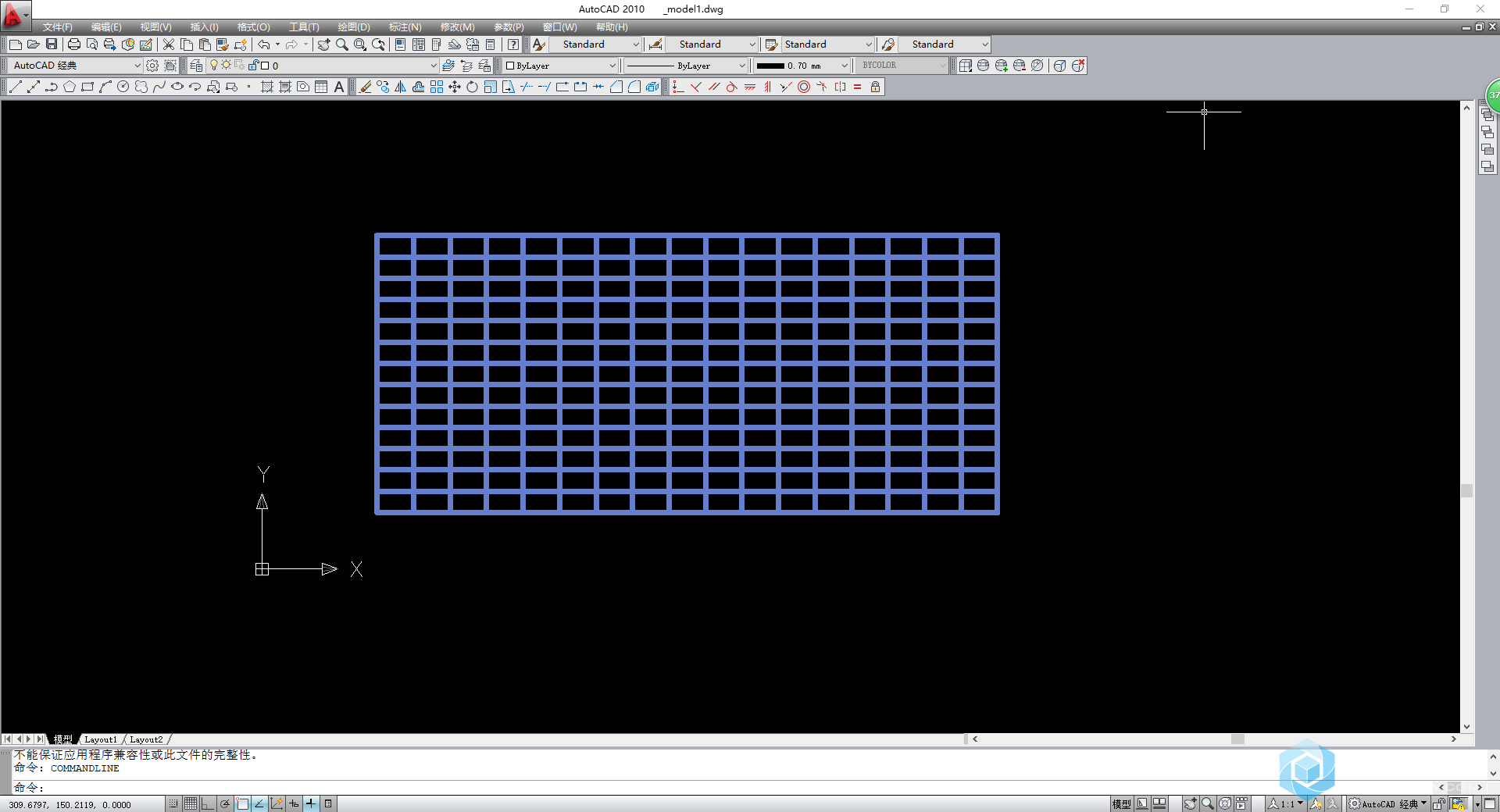1500x812 pixels.
Task: Select the Line draw tool
Action: [15, 87]
